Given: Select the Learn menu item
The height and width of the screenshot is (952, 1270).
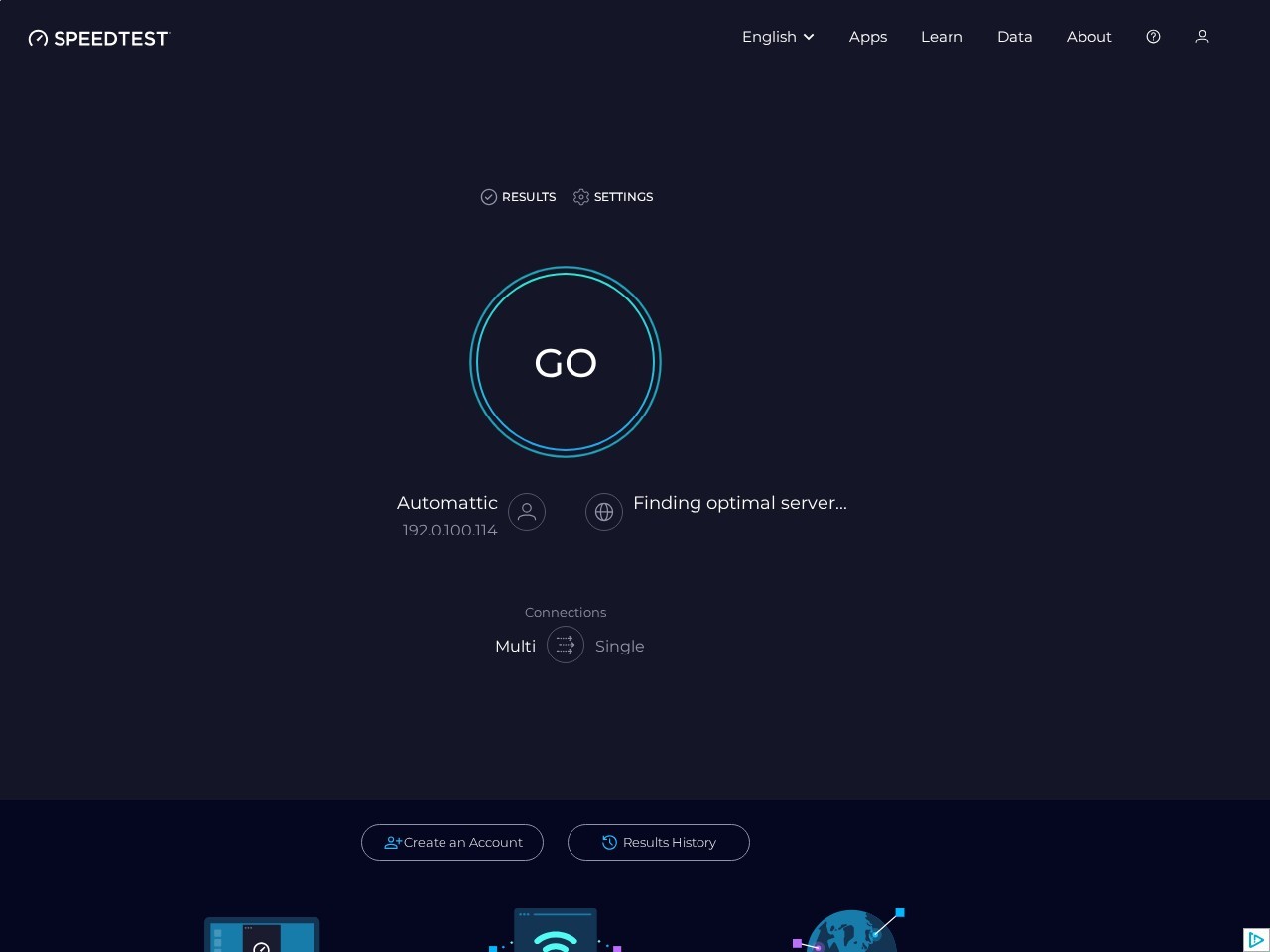Looking at the screenshot, I should 942,37.
